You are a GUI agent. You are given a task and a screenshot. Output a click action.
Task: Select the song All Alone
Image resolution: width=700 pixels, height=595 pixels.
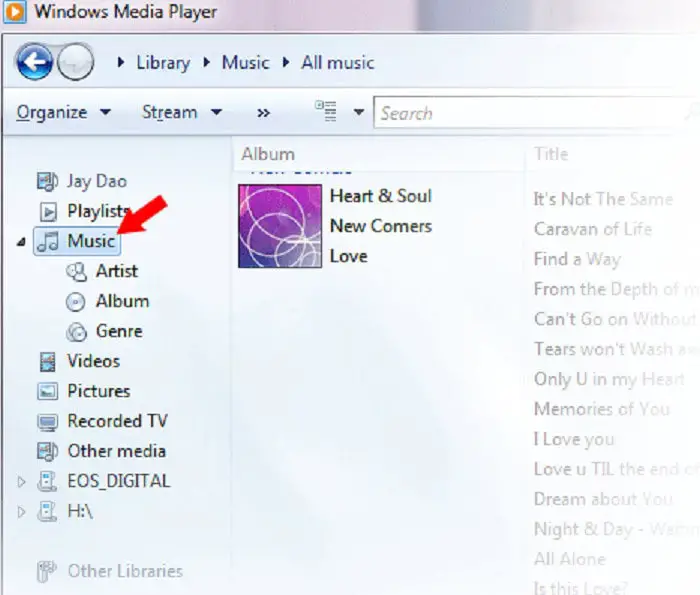coord(570,559)
